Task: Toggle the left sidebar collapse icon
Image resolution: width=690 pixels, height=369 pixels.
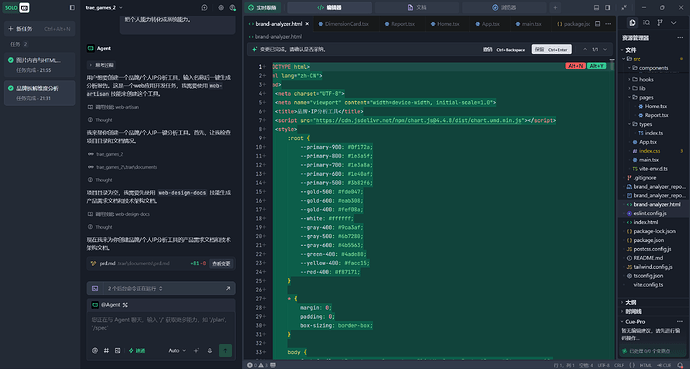Action: click(x=72, y=7)
